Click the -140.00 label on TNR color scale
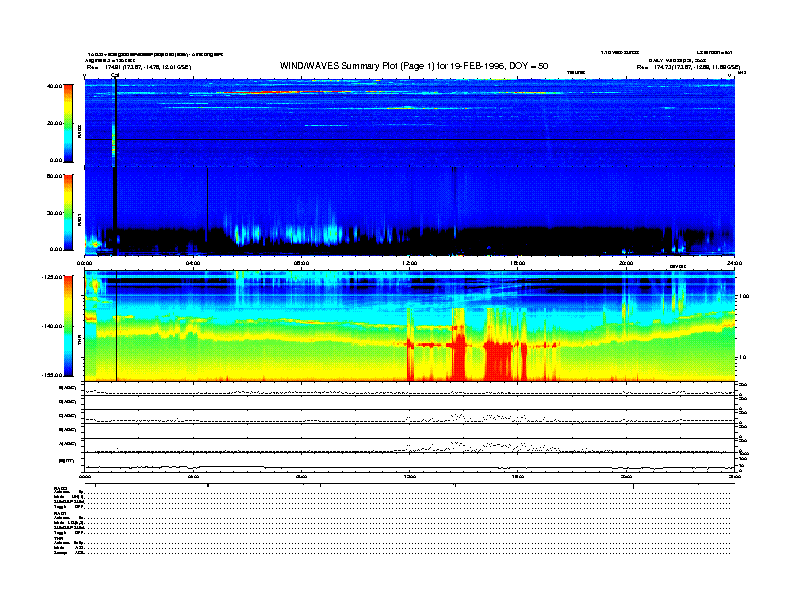The height and width of the screenshot is (612, 792). 52,326
